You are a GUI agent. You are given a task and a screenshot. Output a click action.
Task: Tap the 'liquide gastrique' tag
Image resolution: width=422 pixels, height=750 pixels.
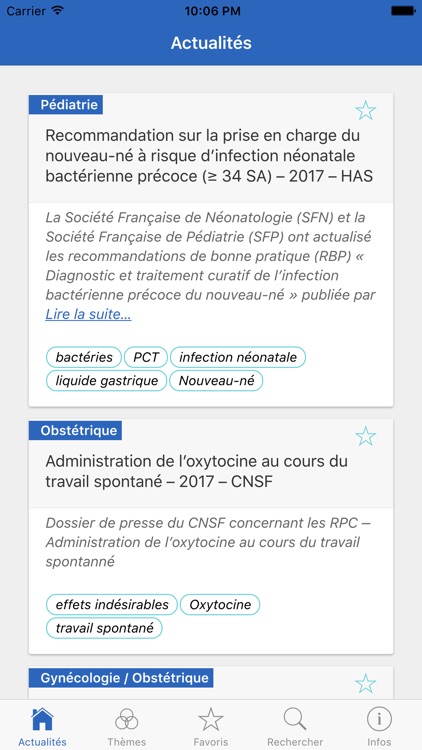(106, 381)
